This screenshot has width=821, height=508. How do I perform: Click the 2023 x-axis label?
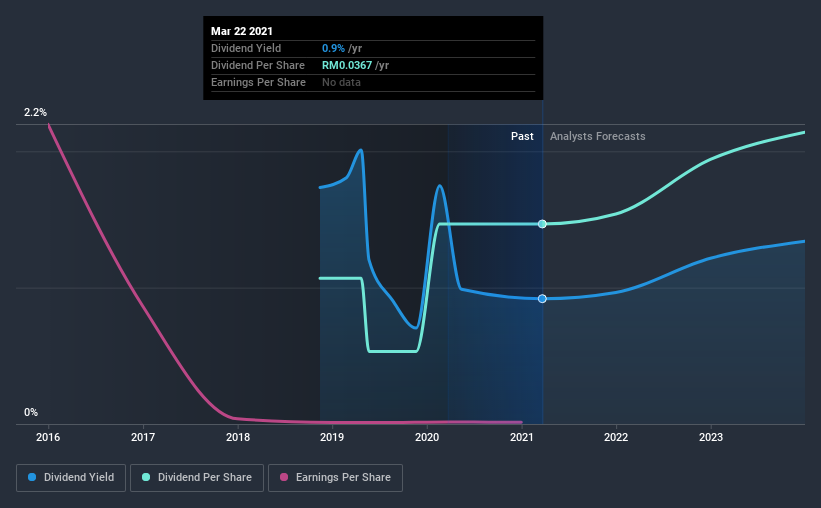[x=711, y=437]
